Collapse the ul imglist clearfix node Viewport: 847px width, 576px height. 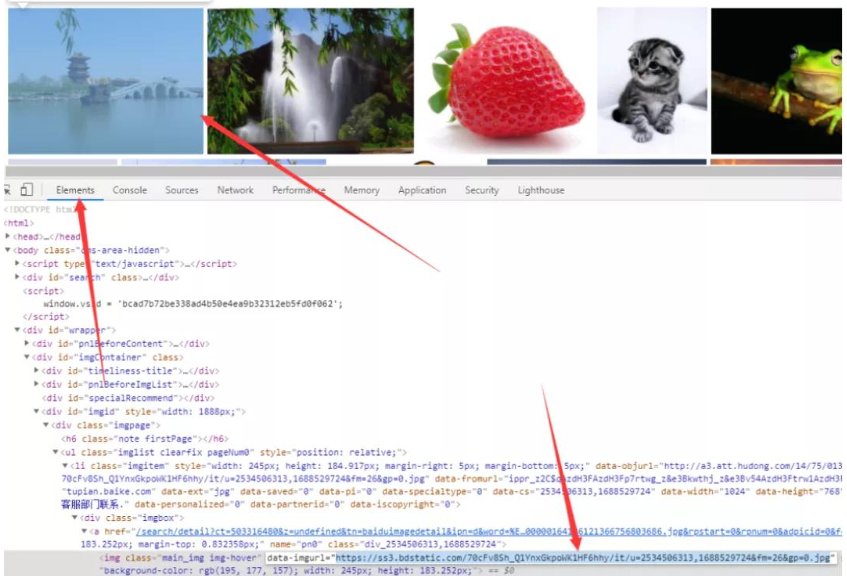pos(55,452)
